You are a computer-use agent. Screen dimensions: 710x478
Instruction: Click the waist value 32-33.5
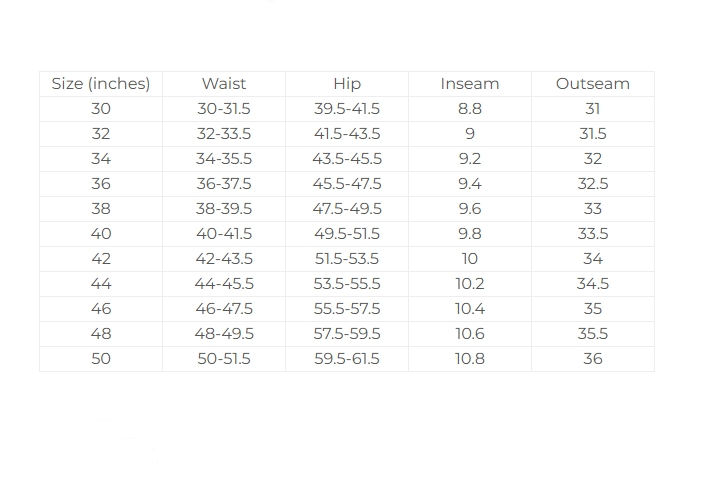click(x=224, y=134)
